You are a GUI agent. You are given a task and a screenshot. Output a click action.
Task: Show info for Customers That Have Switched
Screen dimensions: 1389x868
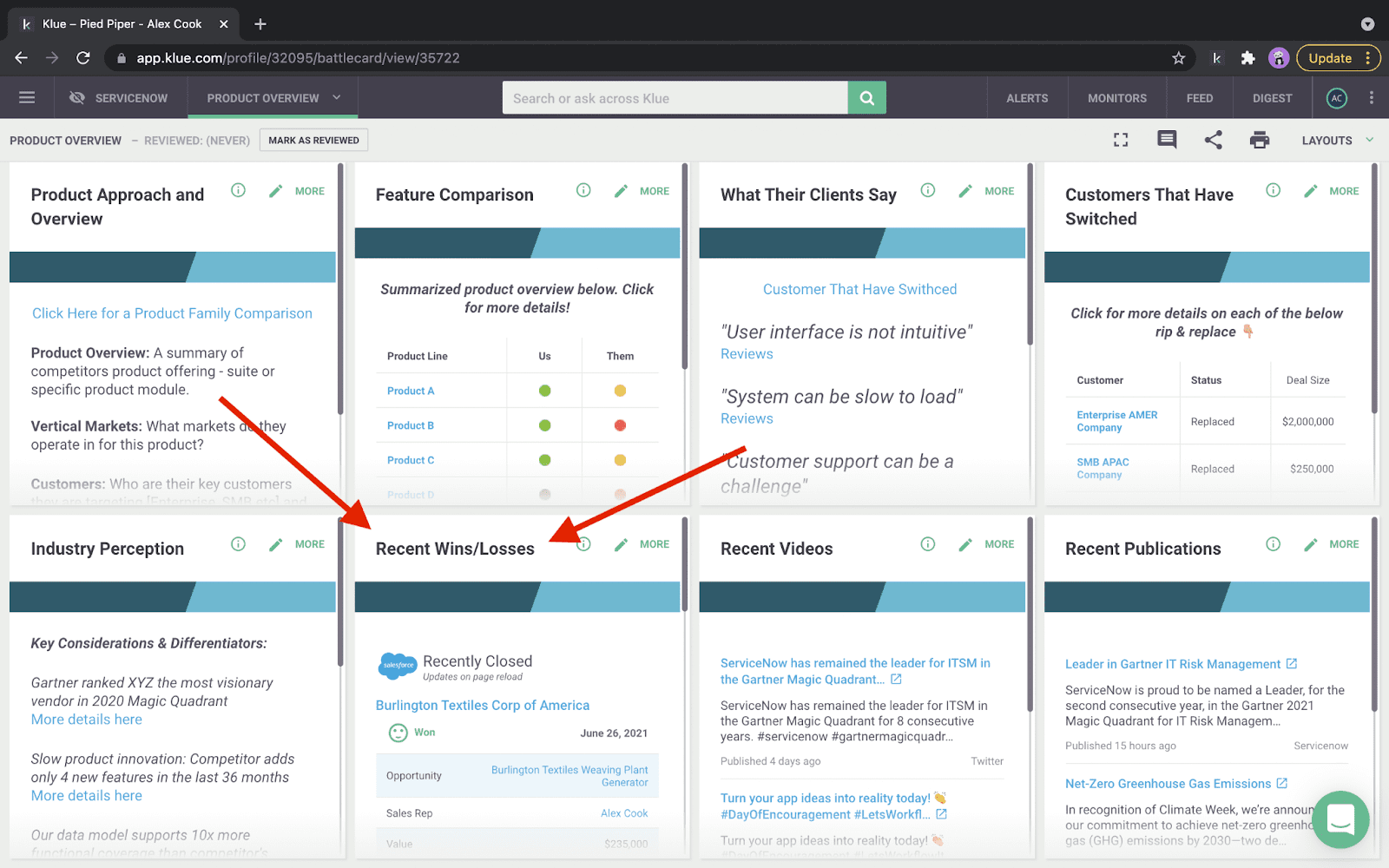pos(1273,190)
